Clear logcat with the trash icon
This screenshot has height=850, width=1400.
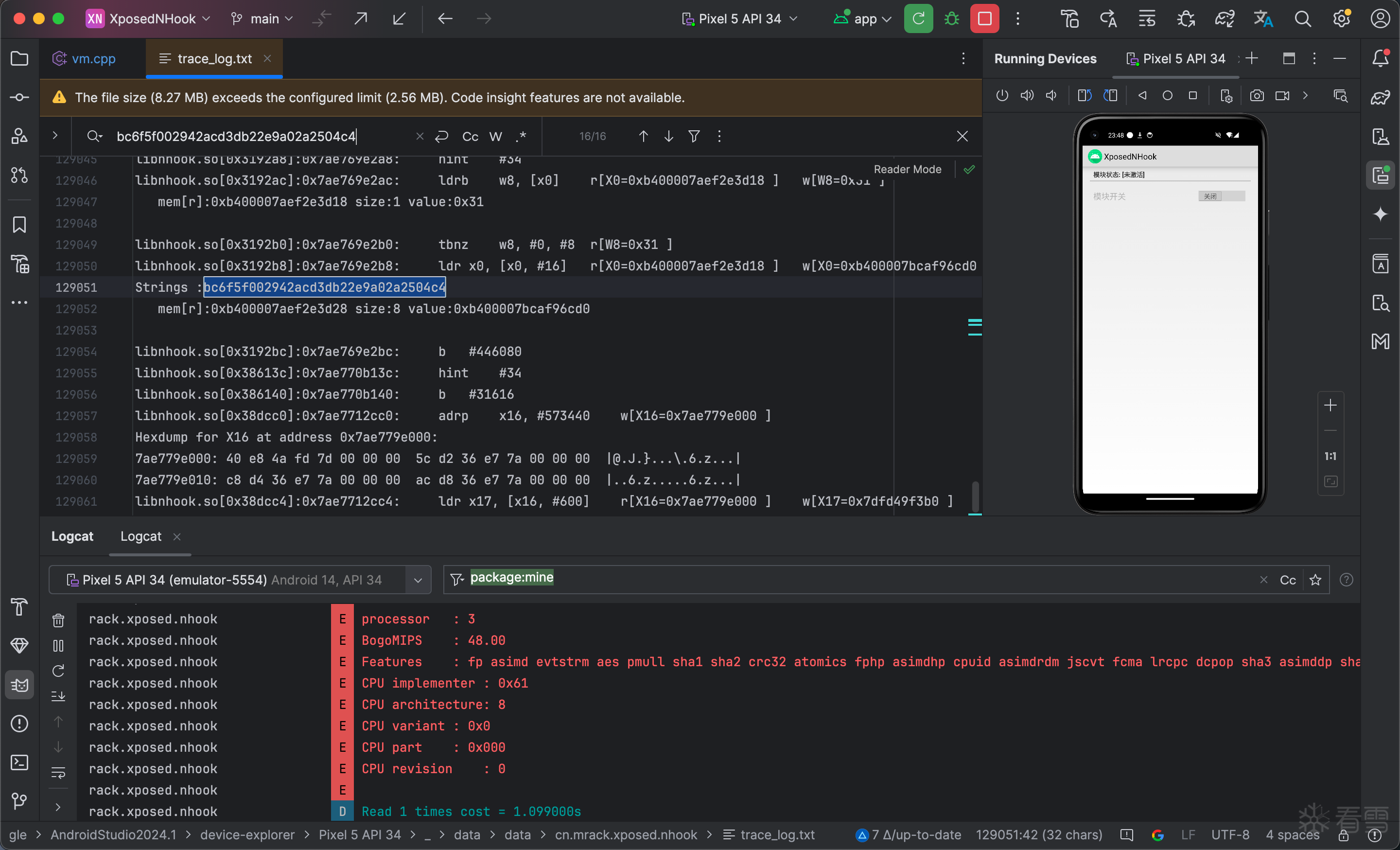click(x=58, y=620)
